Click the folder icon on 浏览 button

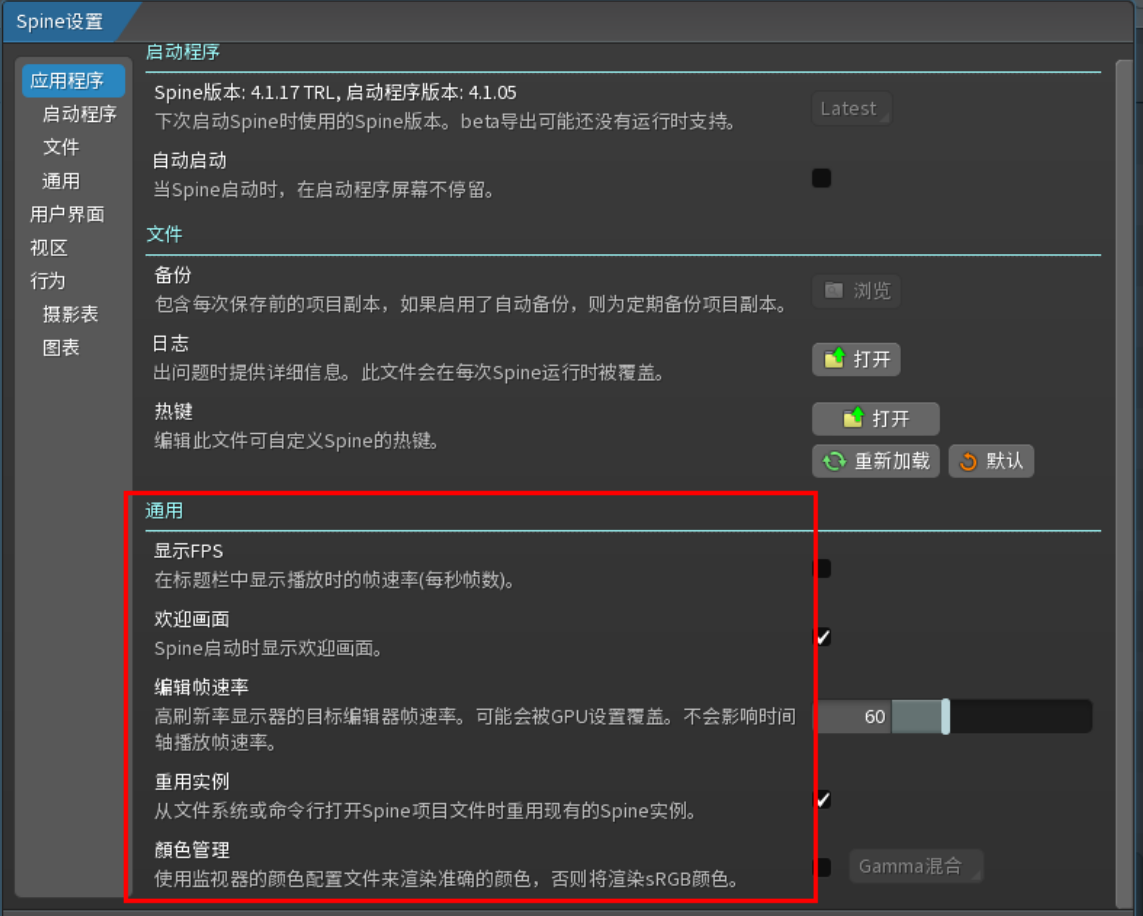[x=834, y=290]
